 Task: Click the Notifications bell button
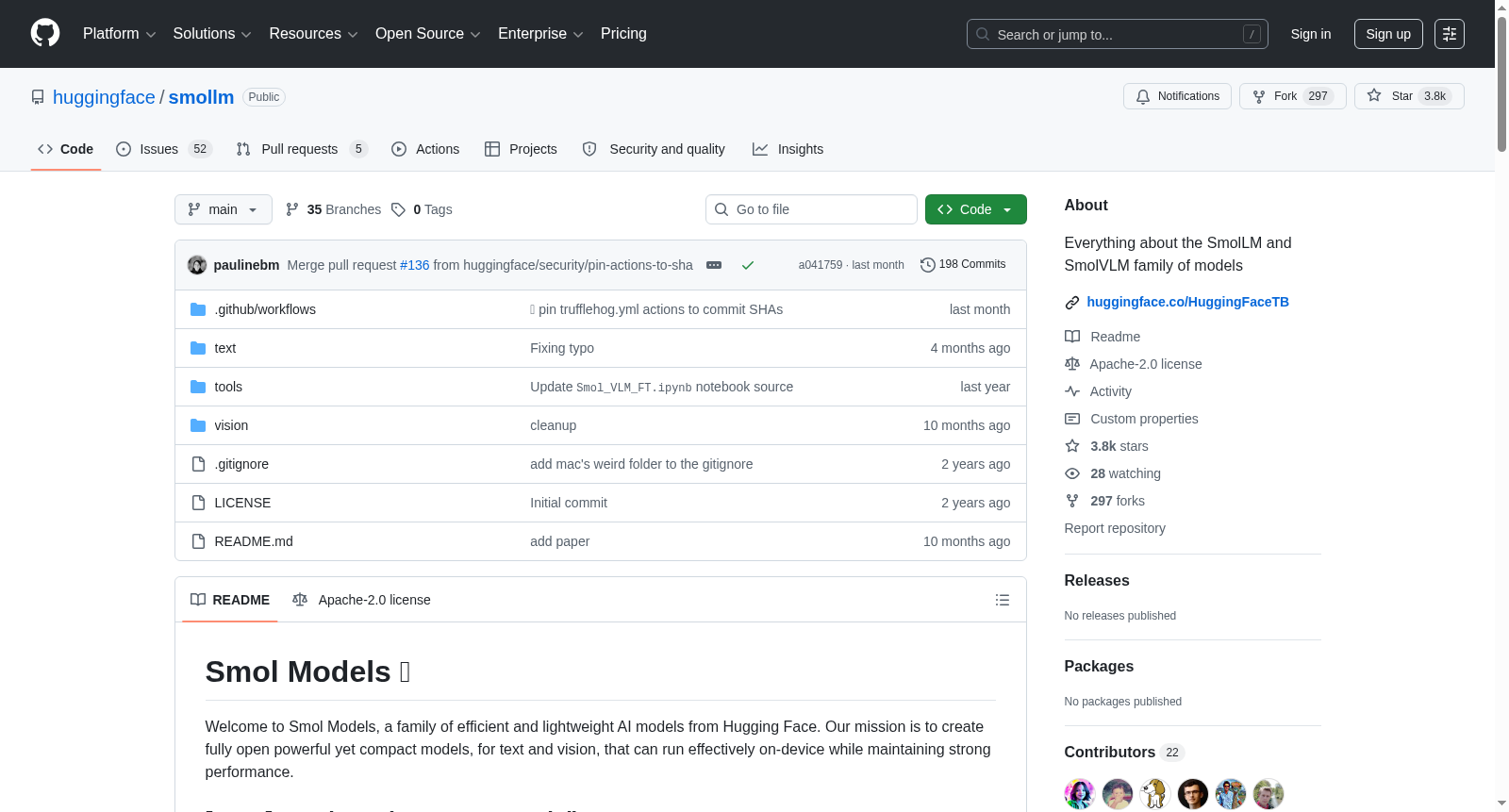[x=1177, y=96]
